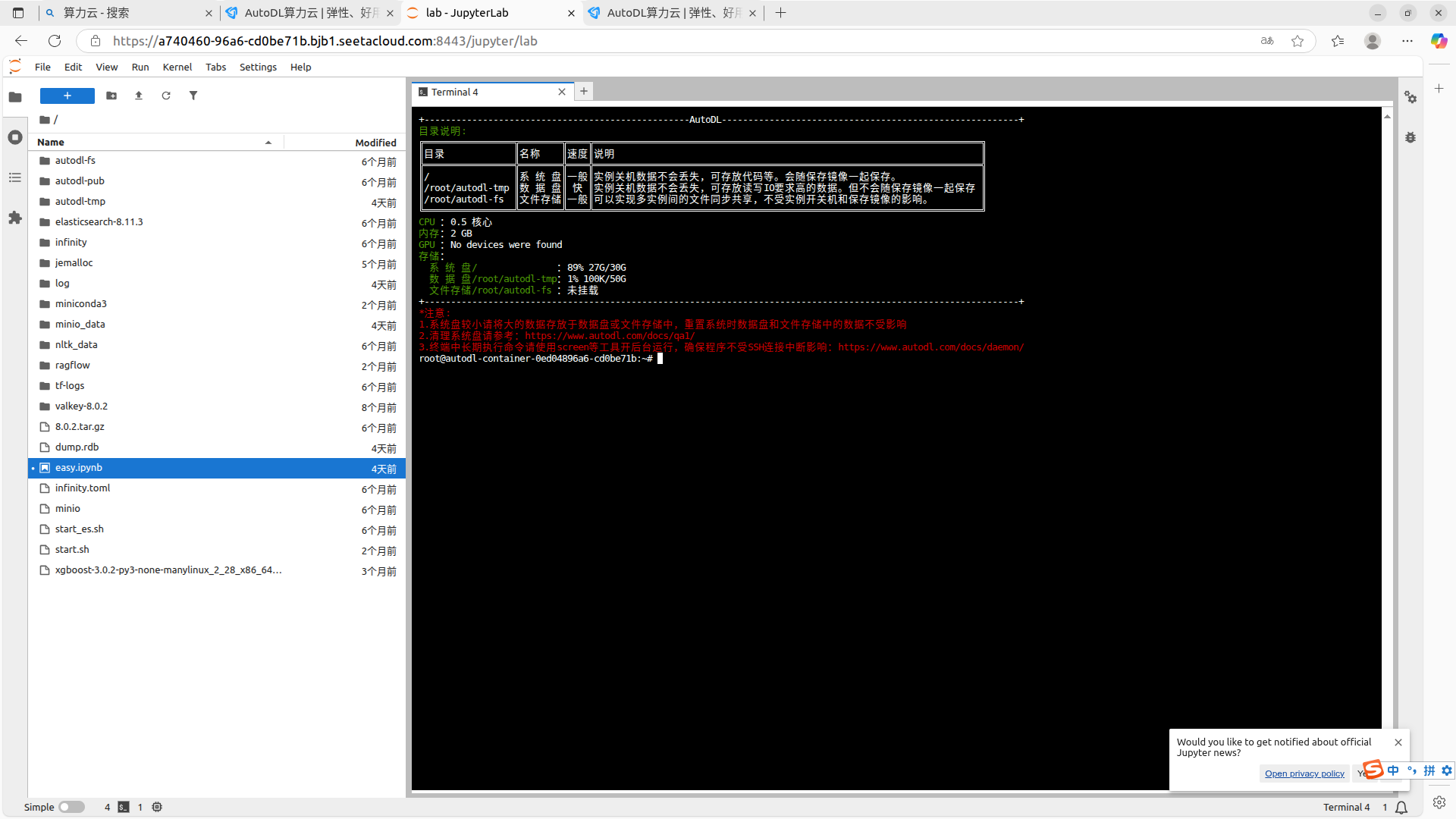This screenshot has width=1456, height=819.
Task: Toggle Simple interface mode switch
Action: coord(71,807)
